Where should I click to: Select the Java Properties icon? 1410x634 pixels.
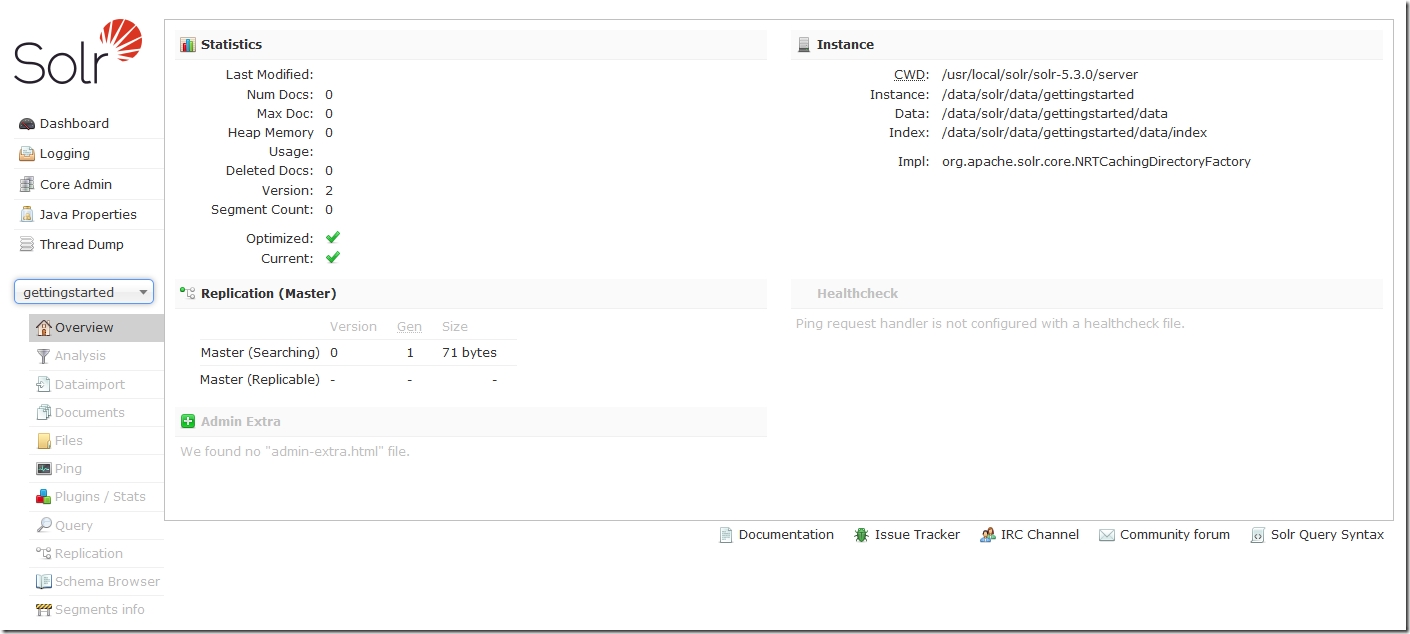[24, 214]
